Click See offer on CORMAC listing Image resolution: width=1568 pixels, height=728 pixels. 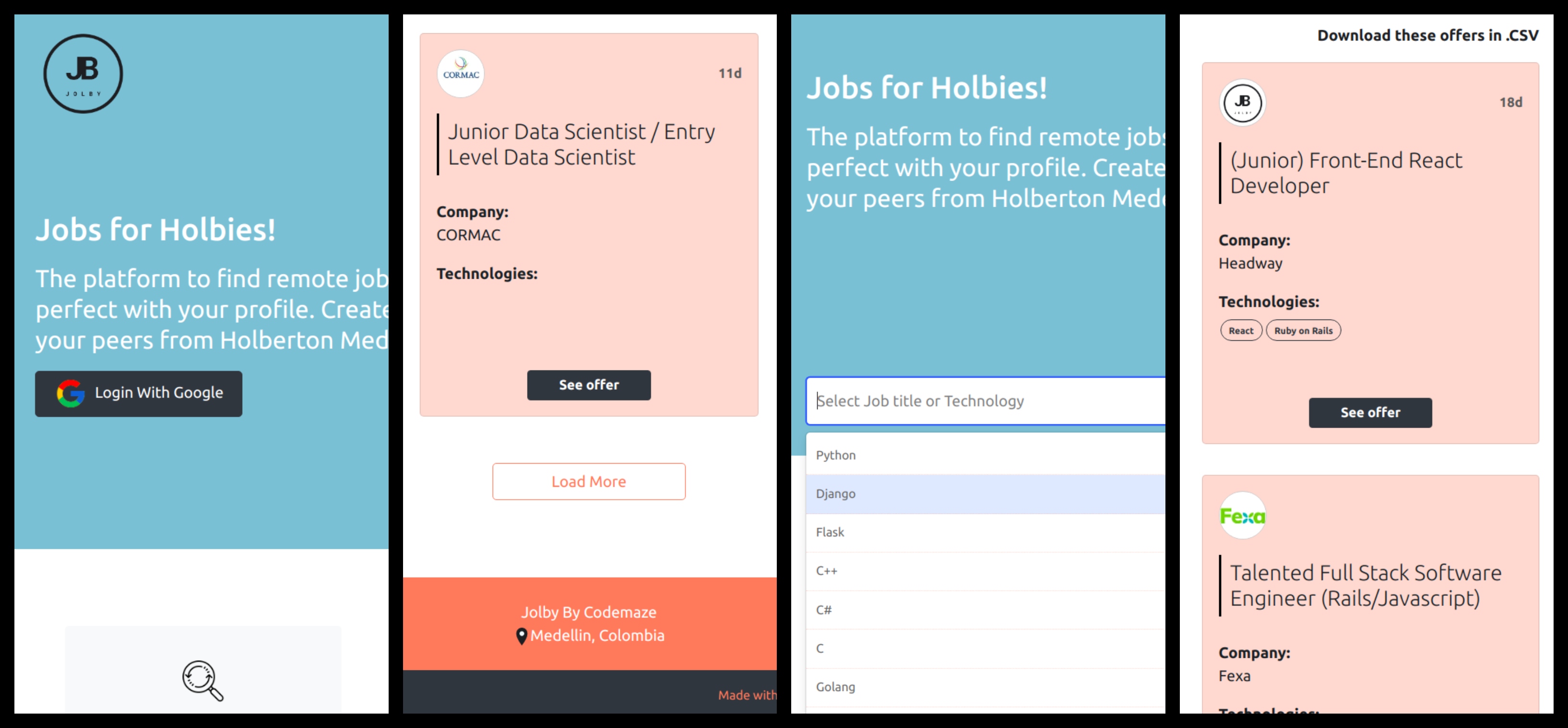[x=588, y=384]
